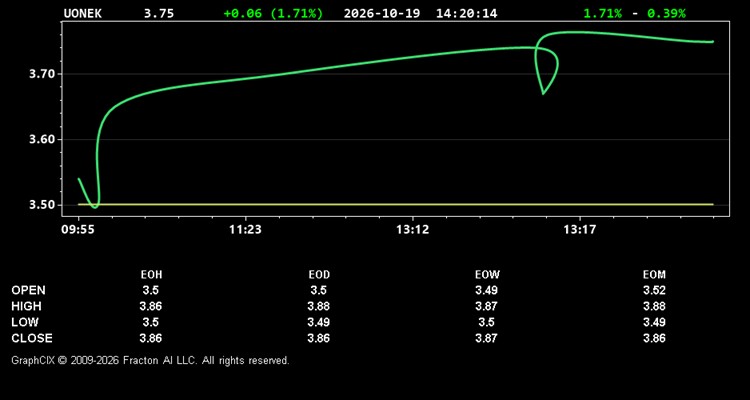Select EOD CLOSE value 3.86
This screenshot has width=750, height=400.
point(319,338)
